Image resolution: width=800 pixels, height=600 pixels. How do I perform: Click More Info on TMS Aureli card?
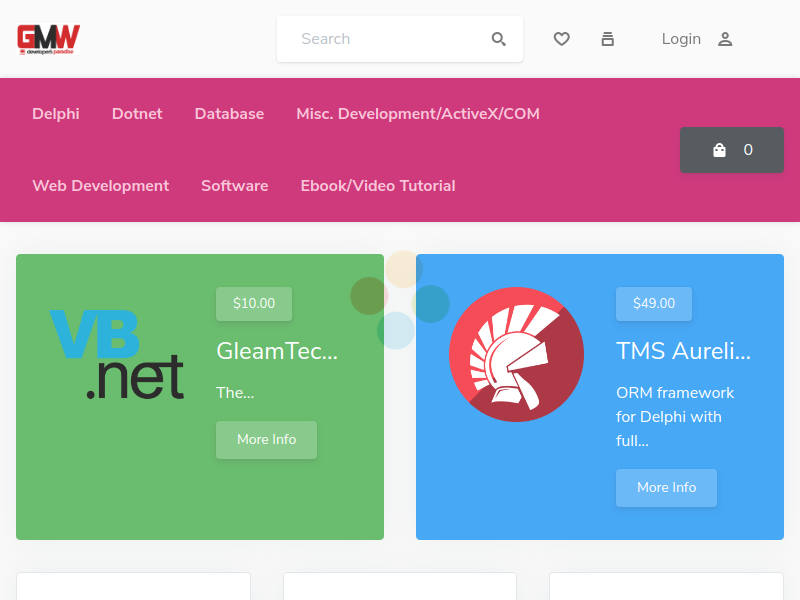click(666, 488)
